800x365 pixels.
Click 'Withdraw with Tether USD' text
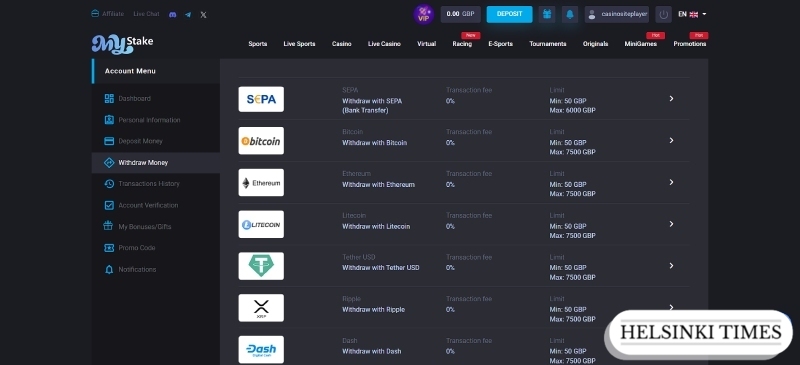click(381, 268)
